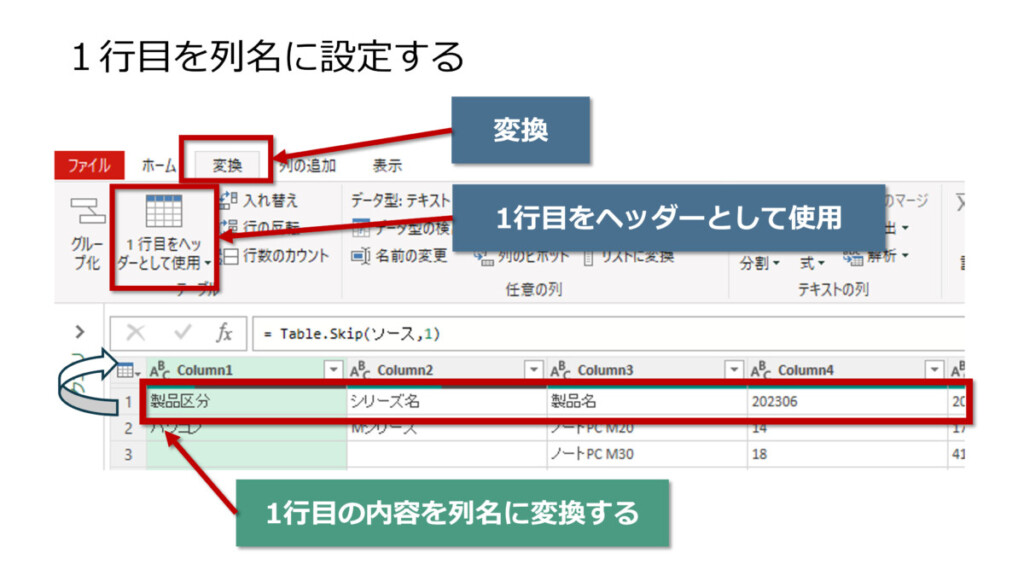Click Use First Row as Headers icon

(163, 211)
